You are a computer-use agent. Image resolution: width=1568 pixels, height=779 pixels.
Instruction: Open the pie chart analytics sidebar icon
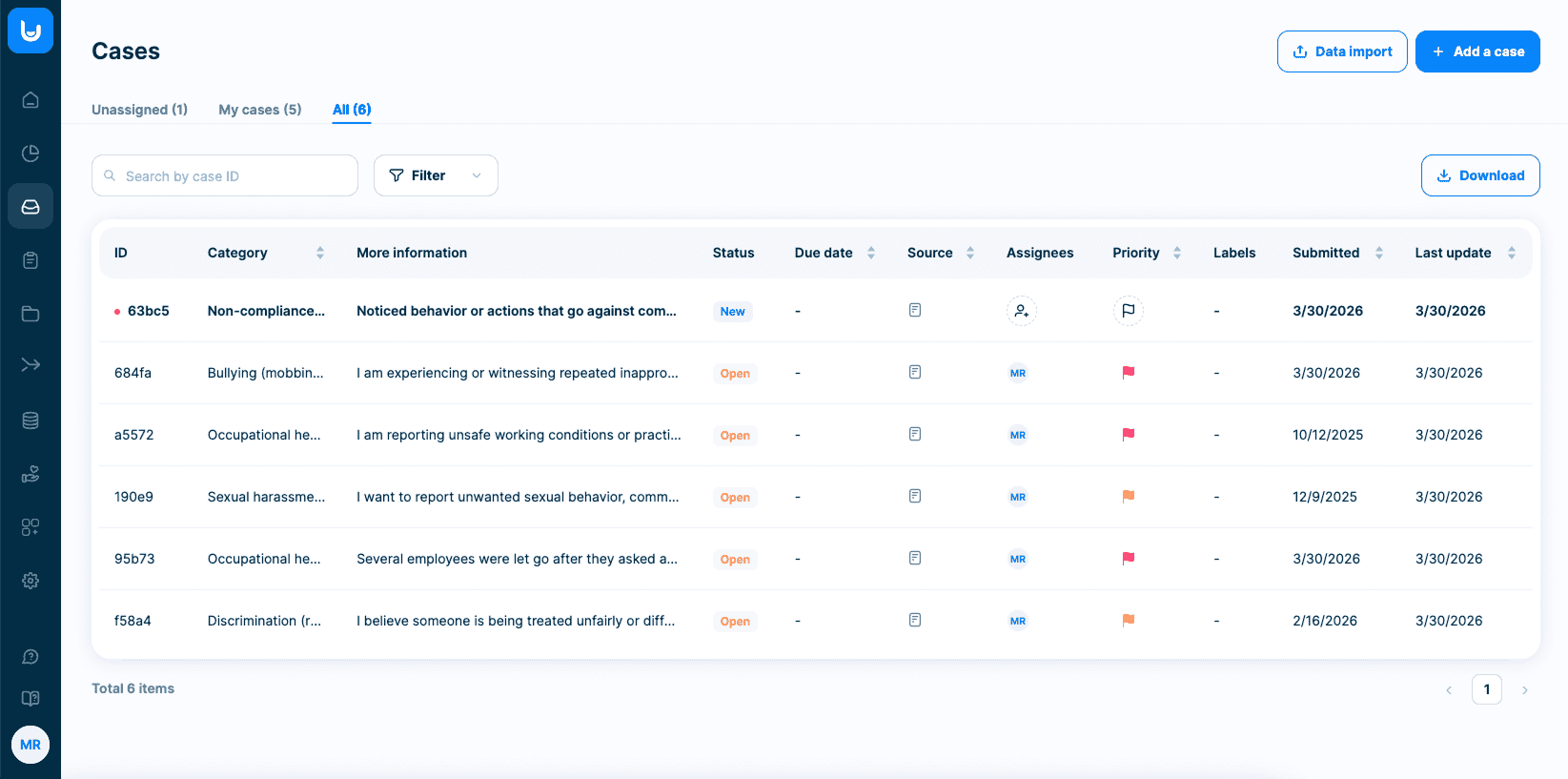31,154
